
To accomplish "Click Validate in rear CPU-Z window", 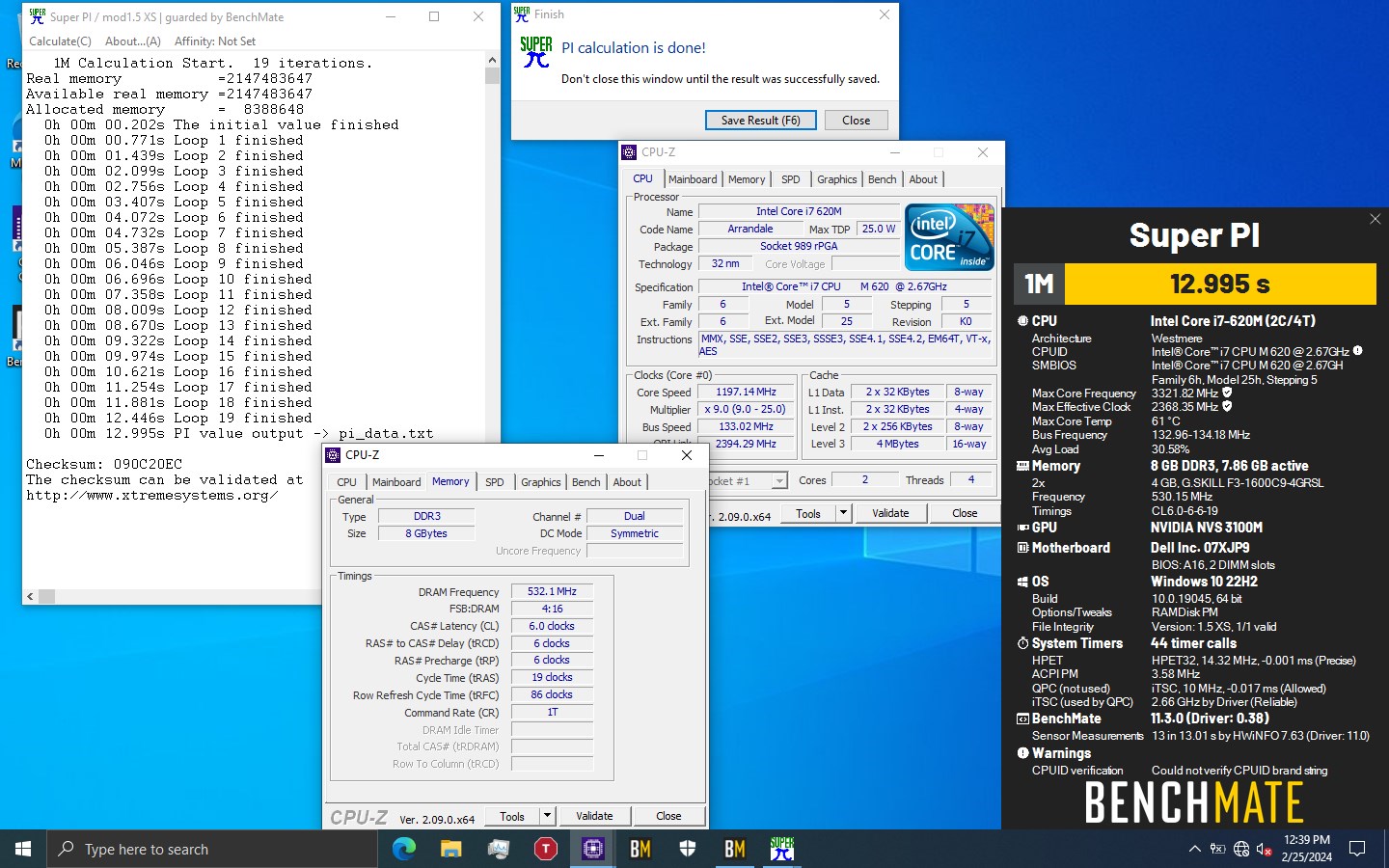I will pyautogui.click(x=890, y=513).
